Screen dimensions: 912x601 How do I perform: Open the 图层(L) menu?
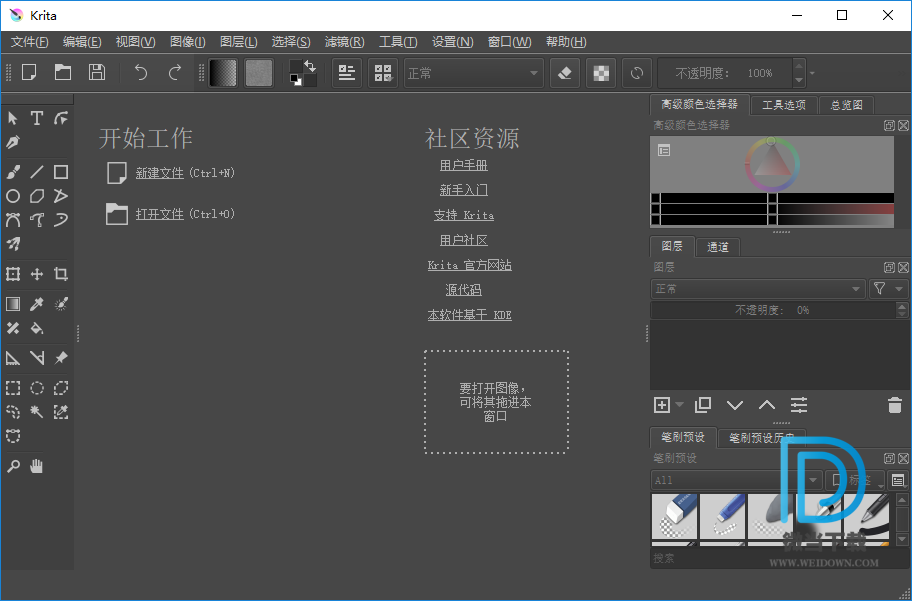pyautogui.click(x=238, y=42)
